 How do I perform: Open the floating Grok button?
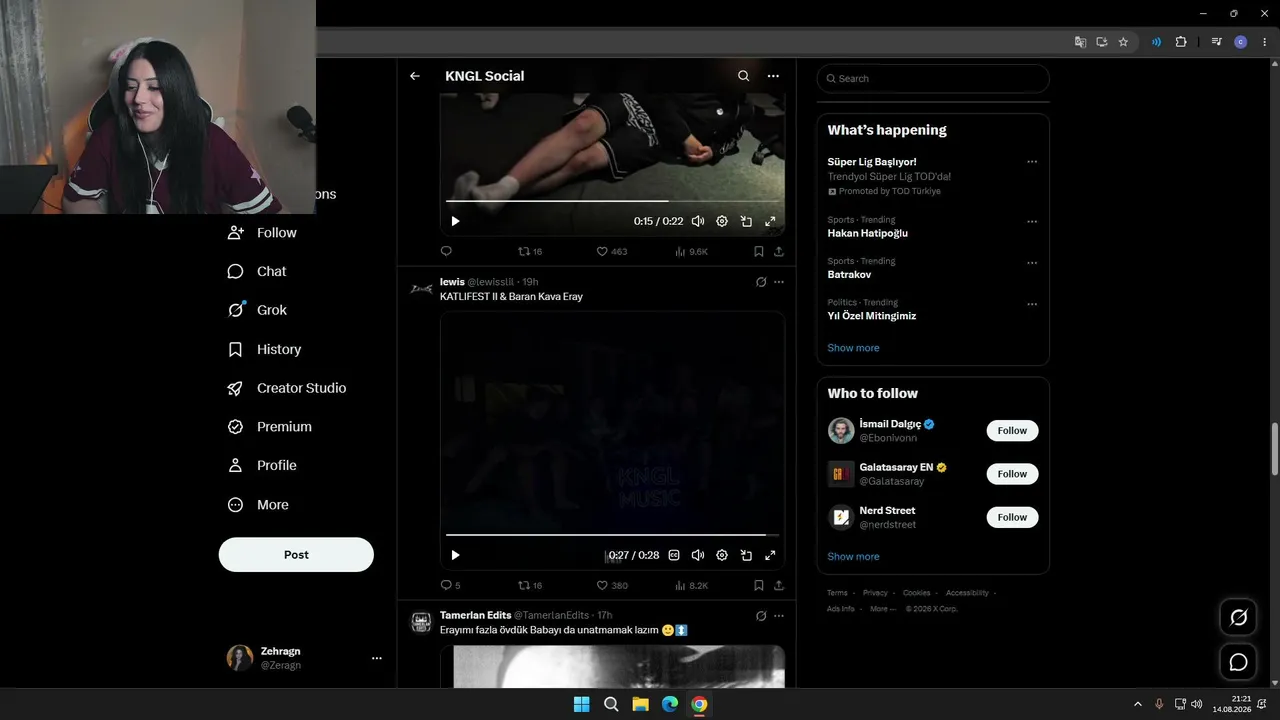pos(1238,618)
